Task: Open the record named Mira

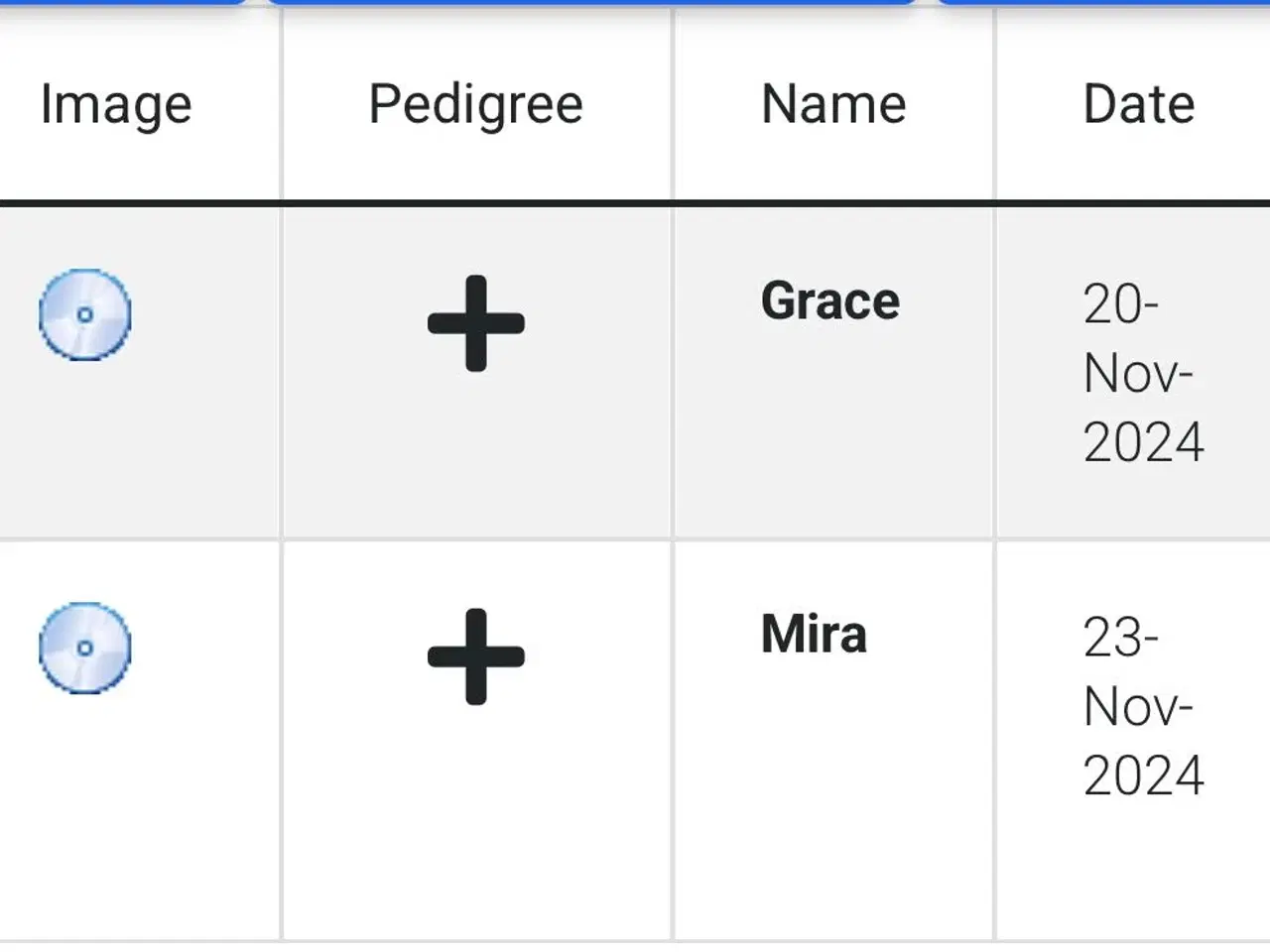Action: 814,634
